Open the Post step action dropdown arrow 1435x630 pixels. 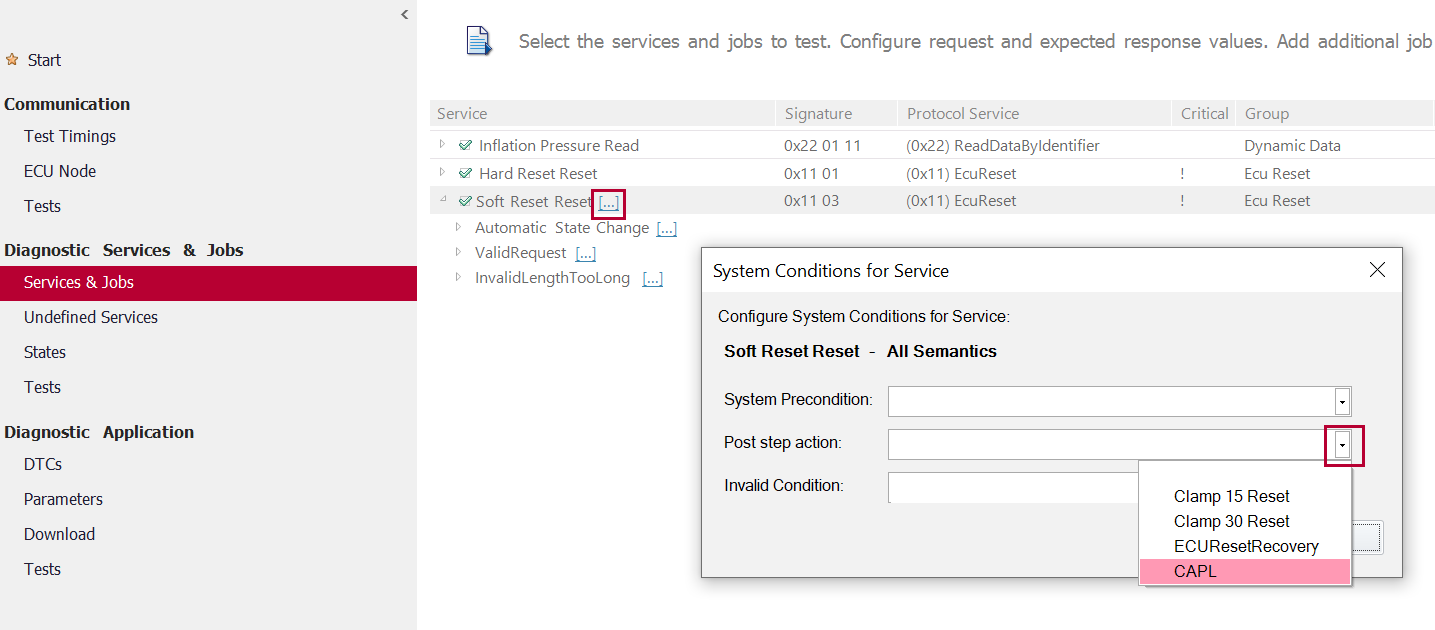[x=1342, y=445]
